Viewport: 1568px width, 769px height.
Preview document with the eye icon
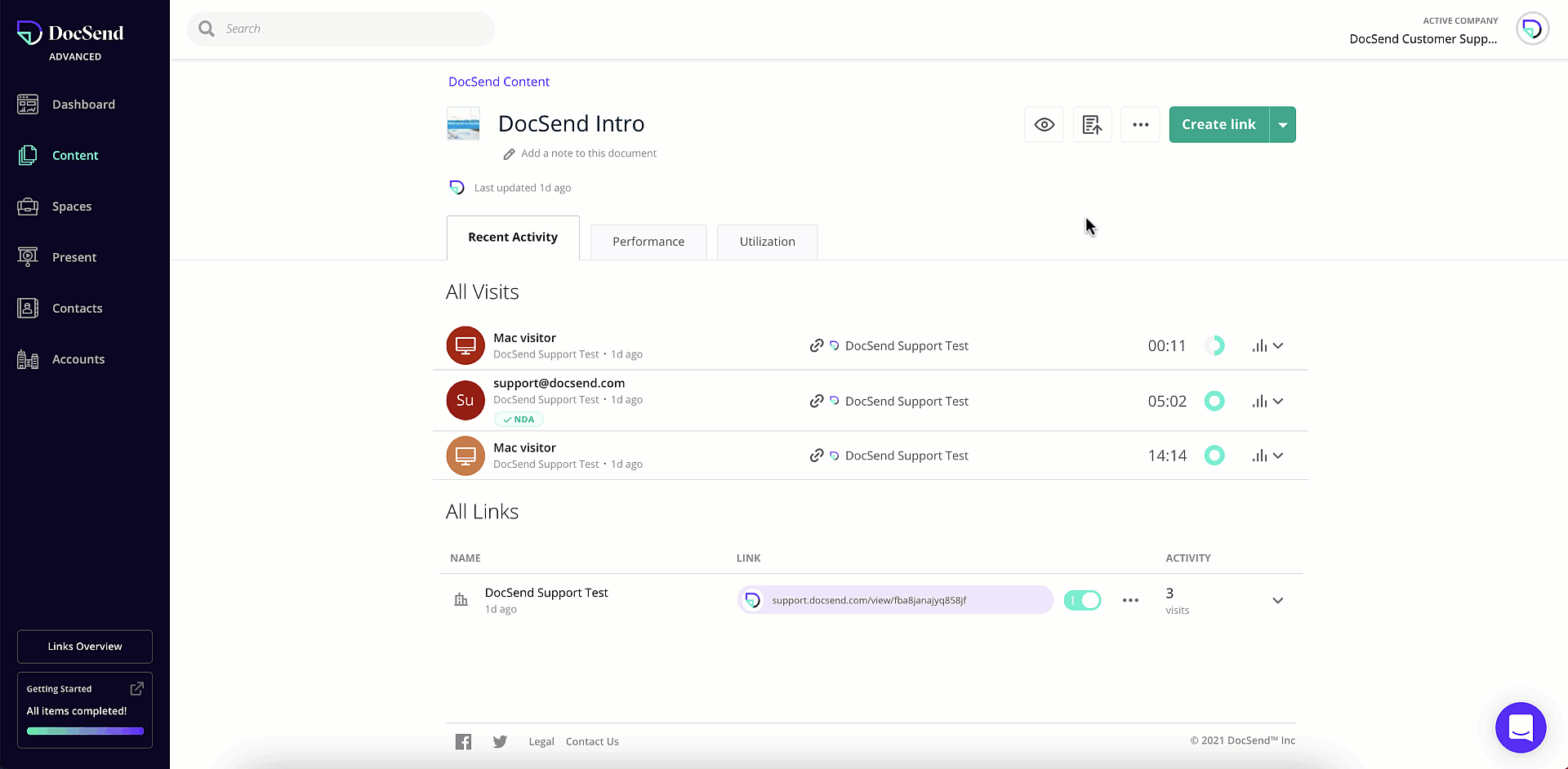click(1044, 125)
